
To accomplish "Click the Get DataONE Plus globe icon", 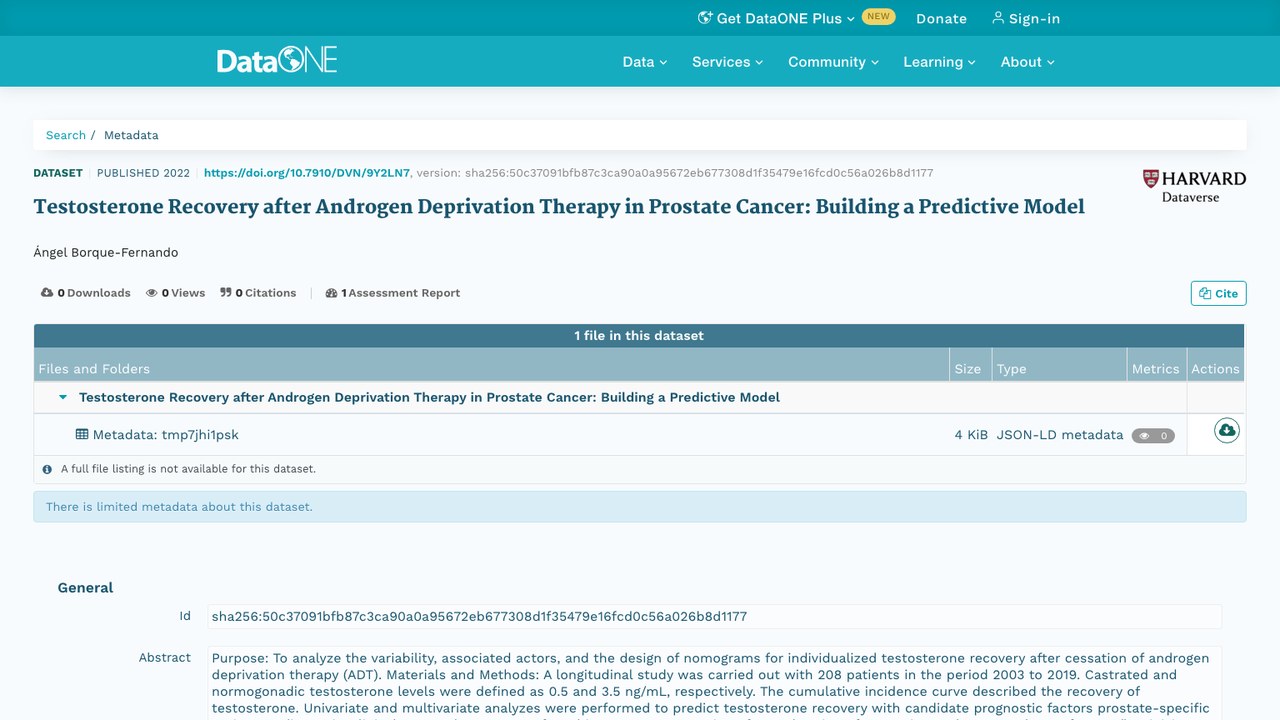I will [x=705, y=18].
